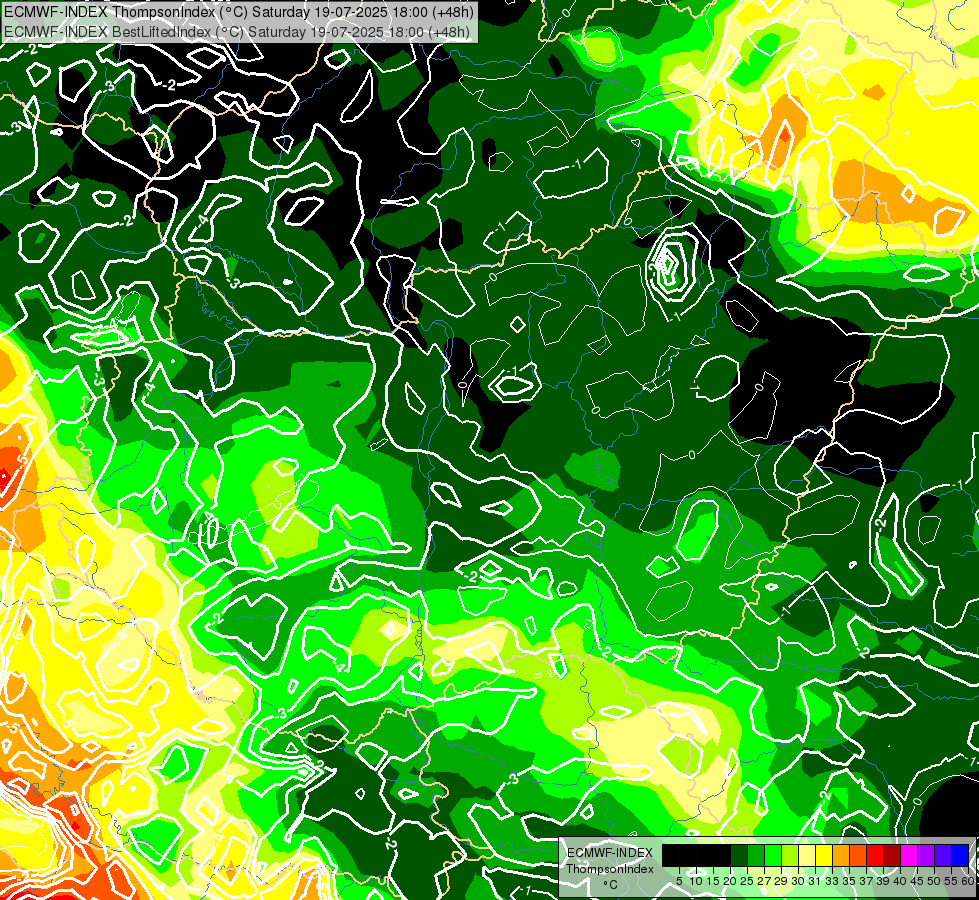The width and height of the screenshot is (979, 900).
Task: Click the legend tick value 29
Action: coord(782,881)
